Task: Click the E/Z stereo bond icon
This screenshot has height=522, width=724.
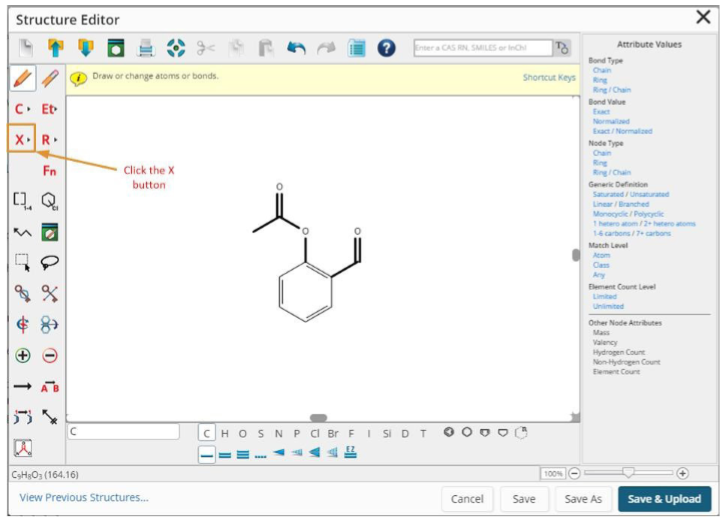Action: tap(350, 452)
